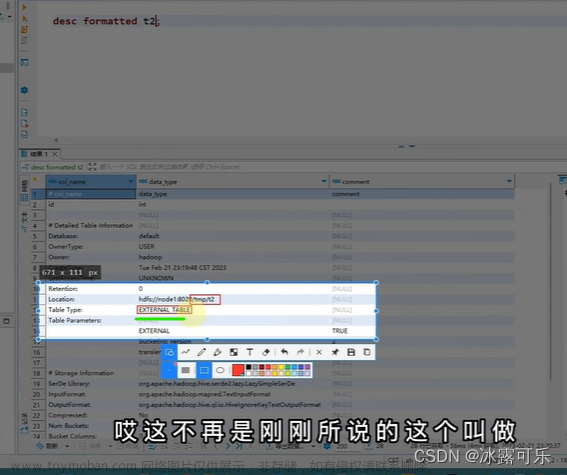Click the comment column header
The image size is (567, 475).
coord(422,181)
